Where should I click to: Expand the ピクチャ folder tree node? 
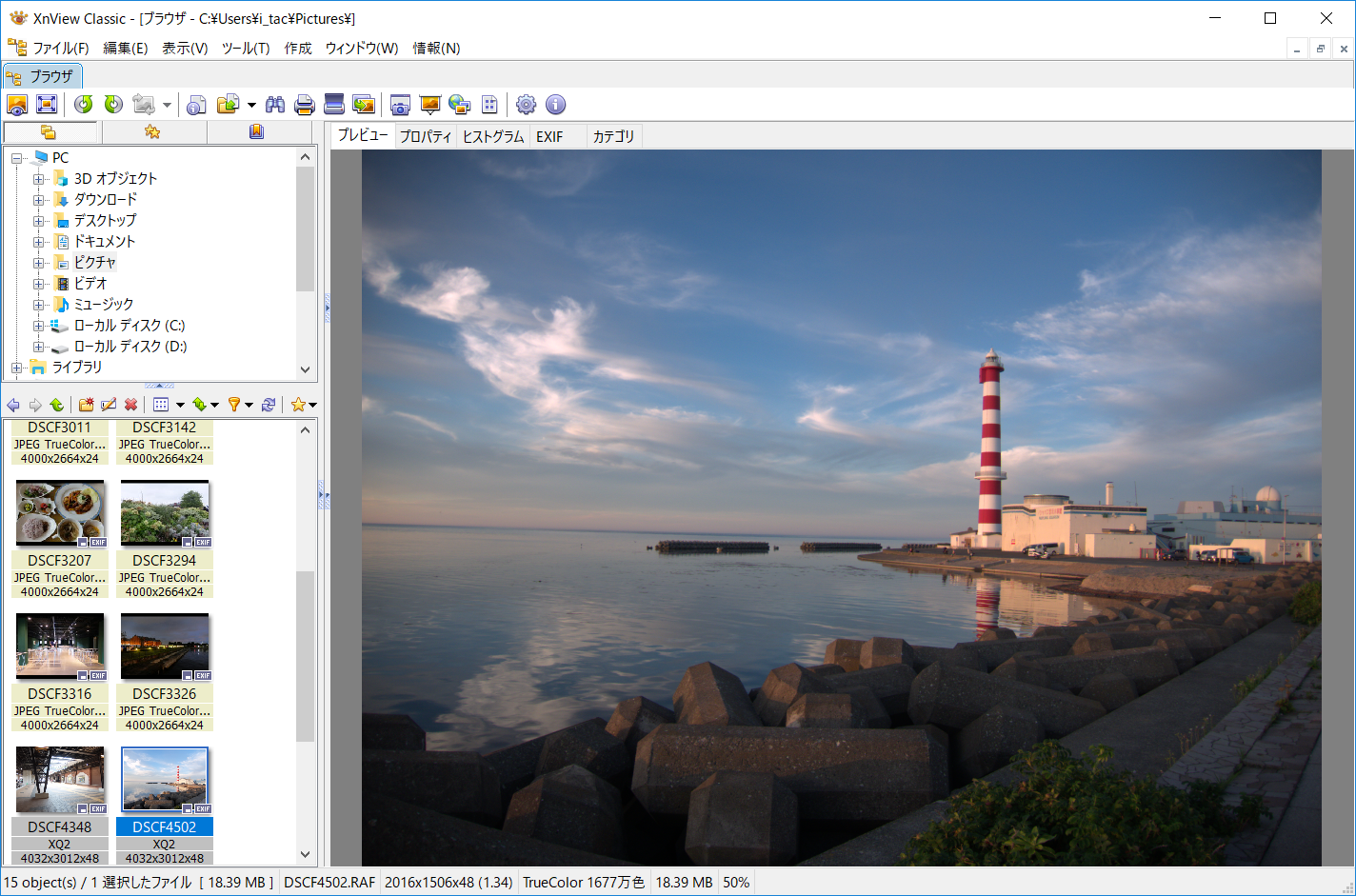38,263
